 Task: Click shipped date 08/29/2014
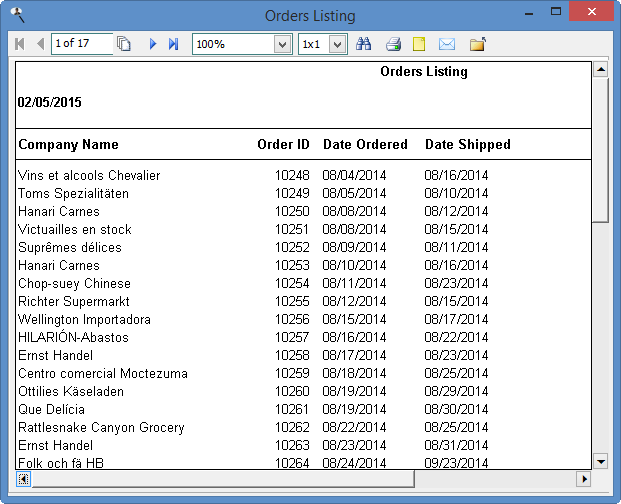pyautogui.click(x=456, y=392)
